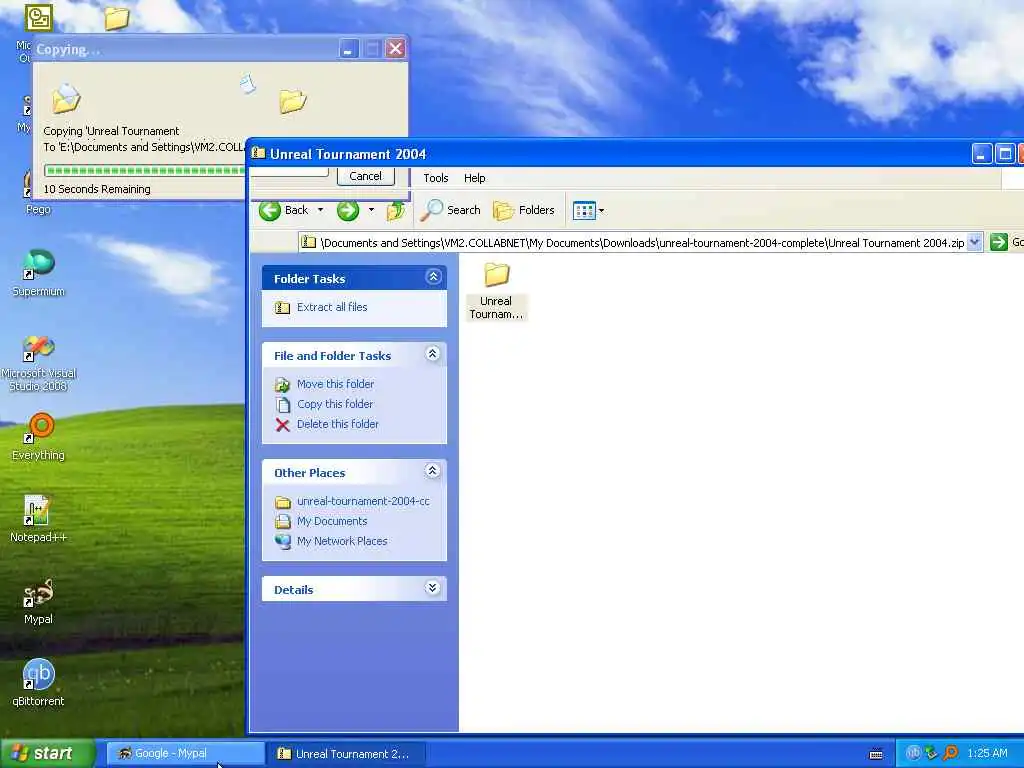Select the Mypal desktop shortcut
Image resolution: width=1024 pixels, height=768 pixels.
click(39, 601)
